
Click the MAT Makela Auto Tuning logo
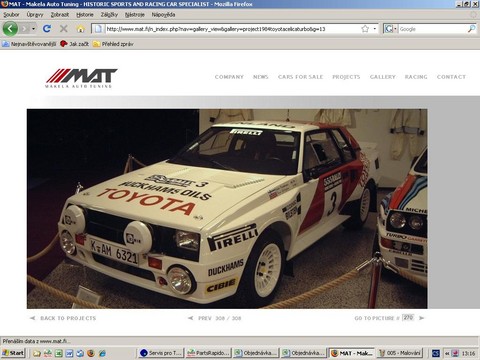[81, 78]
